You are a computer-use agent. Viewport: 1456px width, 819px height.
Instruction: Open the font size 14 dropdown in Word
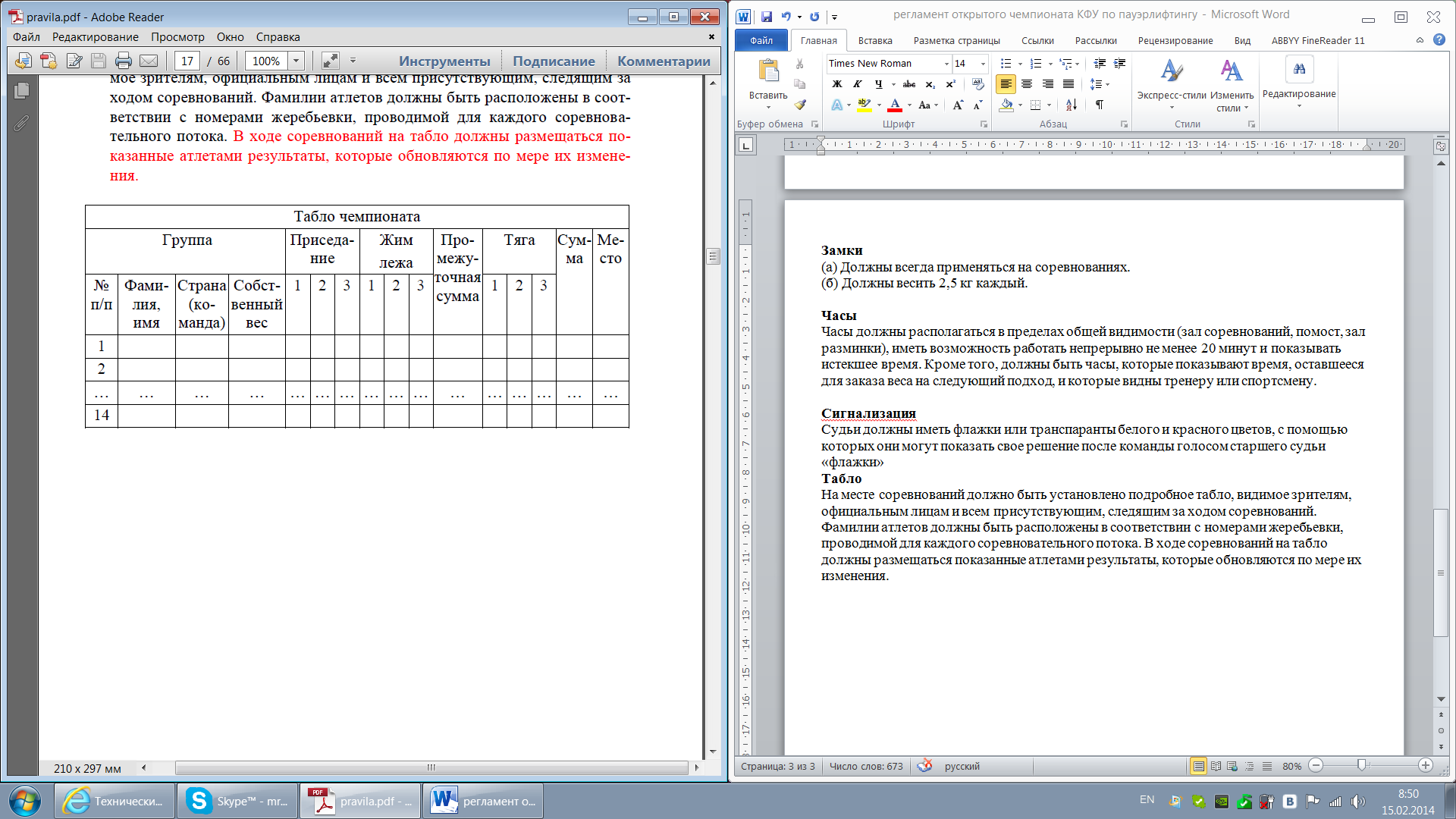[x=983, y=64]
